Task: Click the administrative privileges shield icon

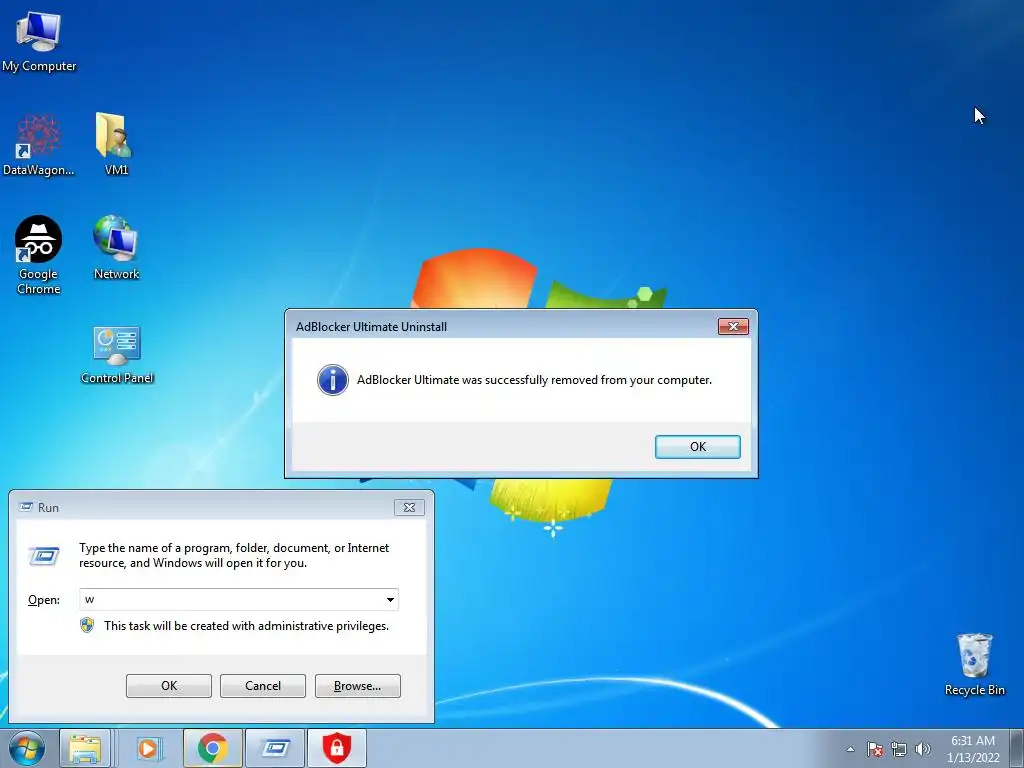Action: (87, 626)
